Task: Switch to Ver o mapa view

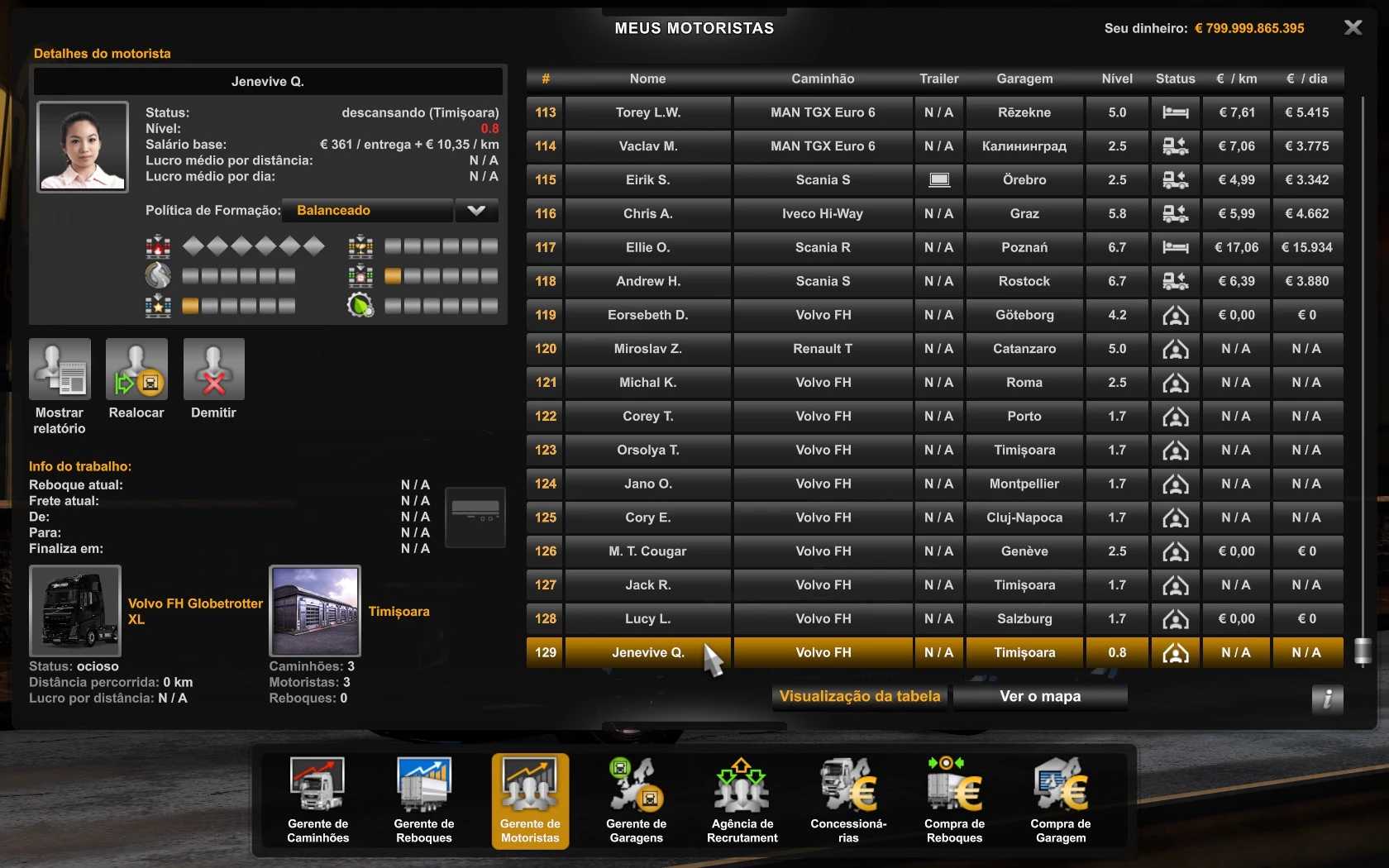Action: [x=1039, y=697]
